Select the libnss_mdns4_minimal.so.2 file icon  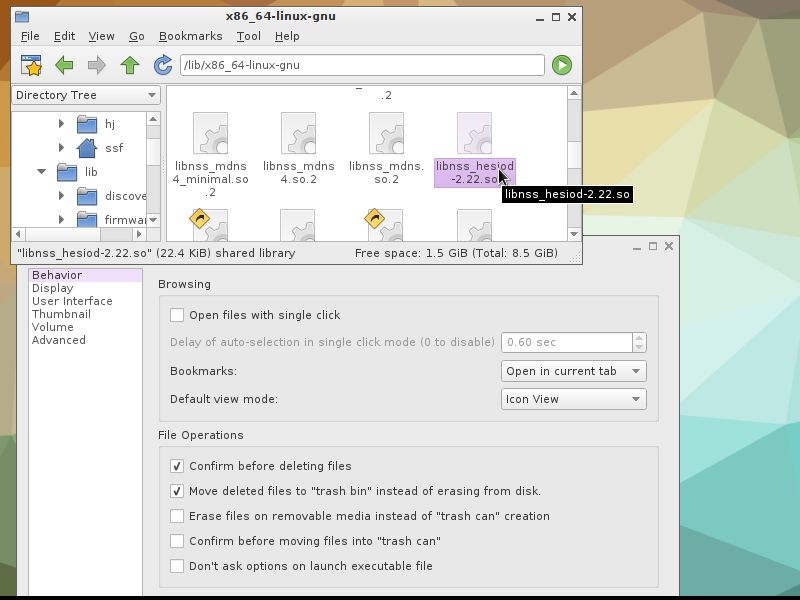[x=210, y=133]
